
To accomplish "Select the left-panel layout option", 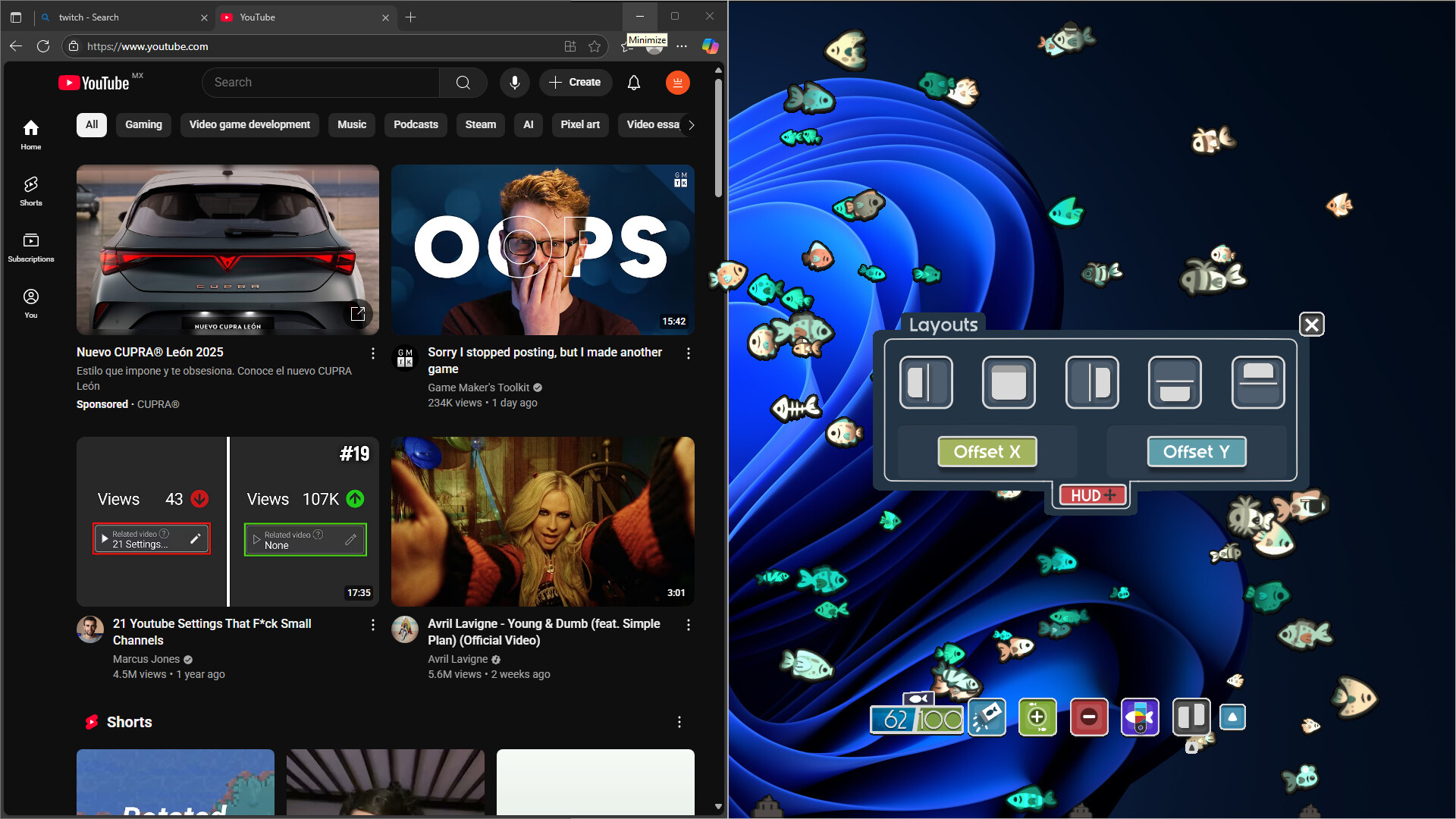I will pos(925,382).
